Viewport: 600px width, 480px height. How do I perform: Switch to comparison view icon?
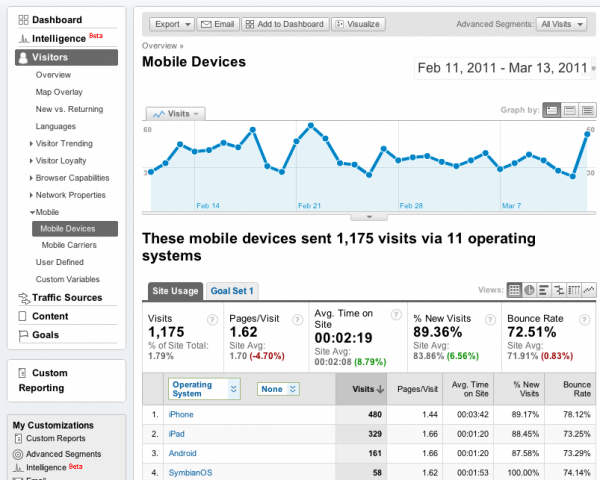coord(559,290)
